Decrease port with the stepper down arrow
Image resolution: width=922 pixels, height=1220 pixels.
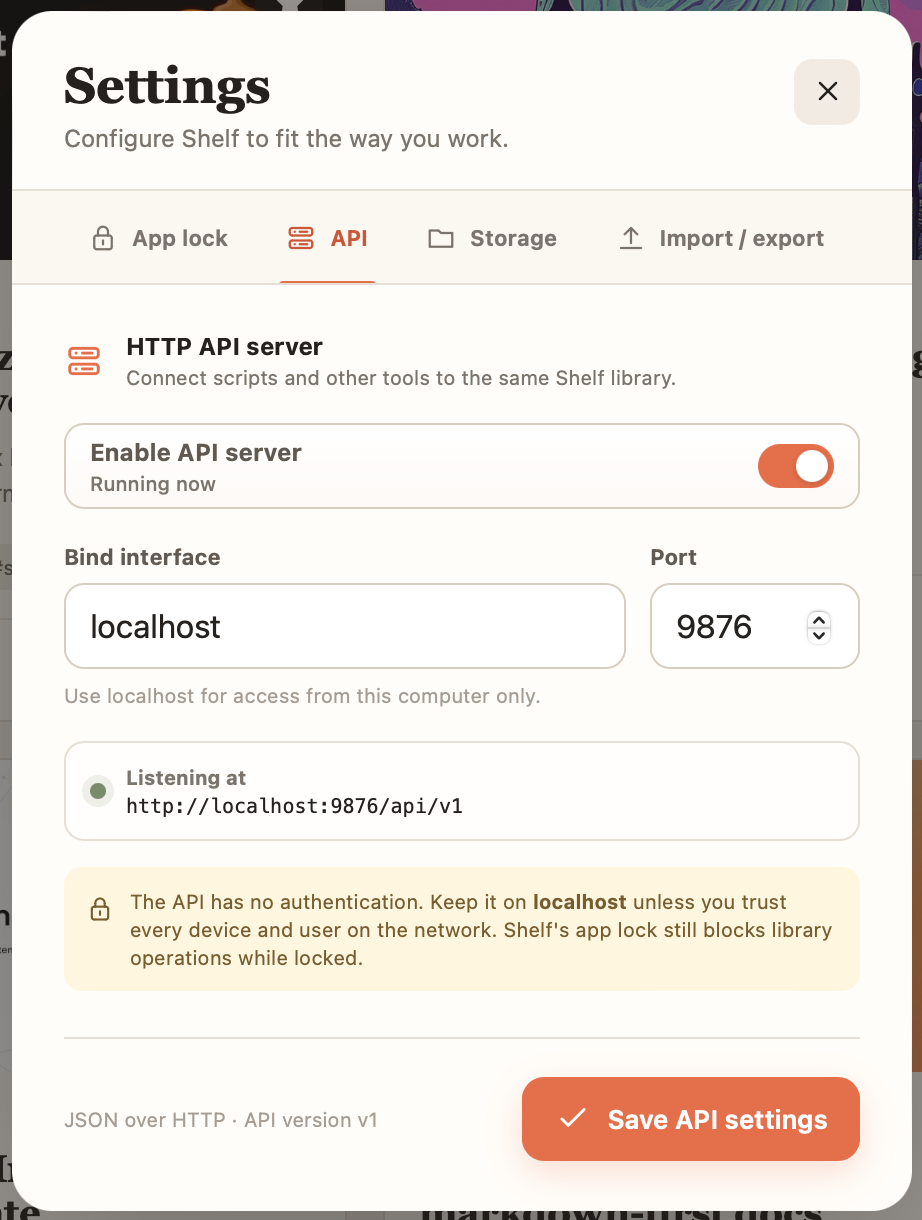click(x=819, y=635)
